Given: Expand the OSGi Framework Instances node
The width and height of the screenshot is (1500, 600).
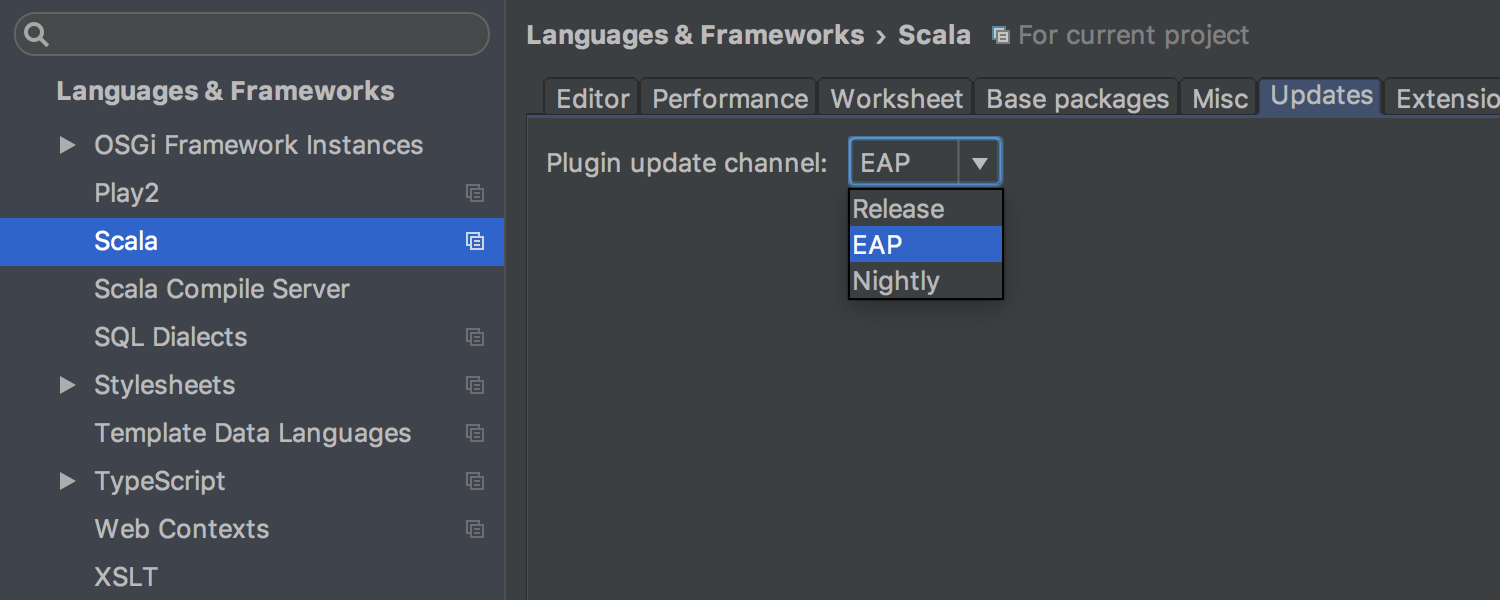Looking at the screenshot, I should click(67, 145).
